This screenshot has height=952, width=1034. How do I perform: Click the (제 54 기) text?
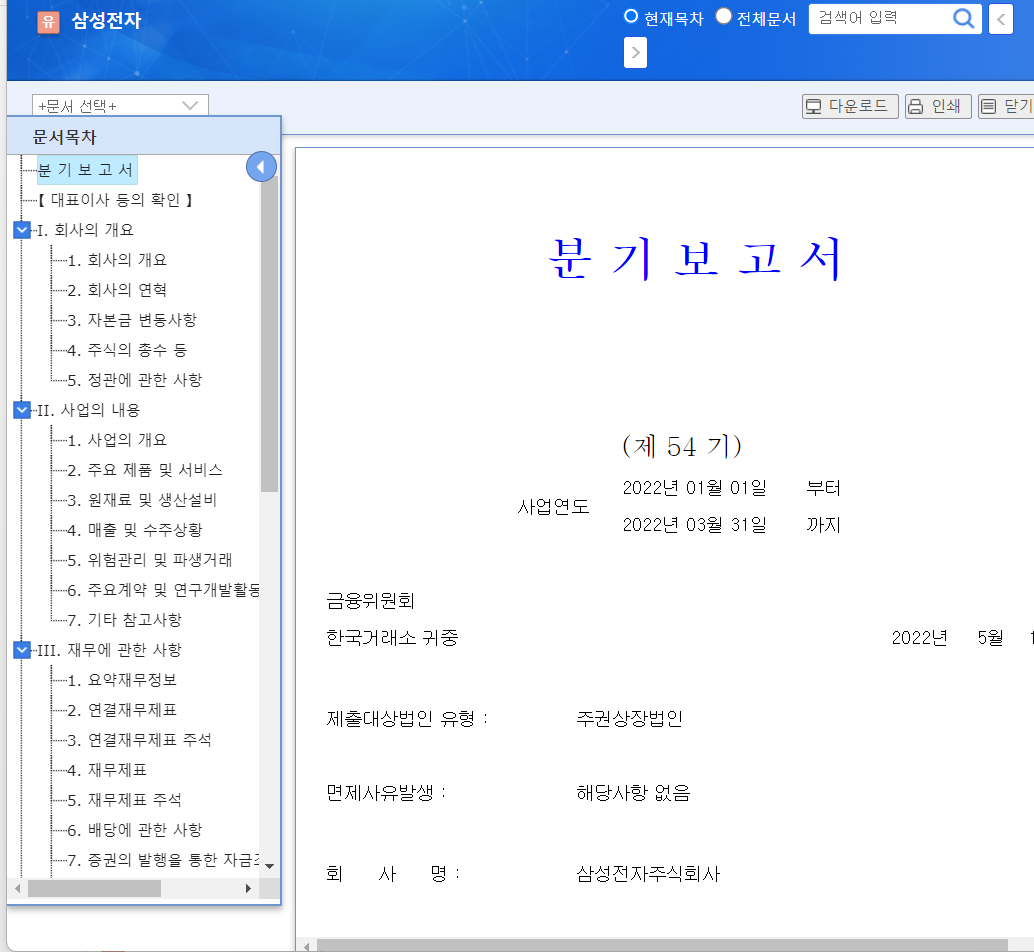[x=682, y=446]
